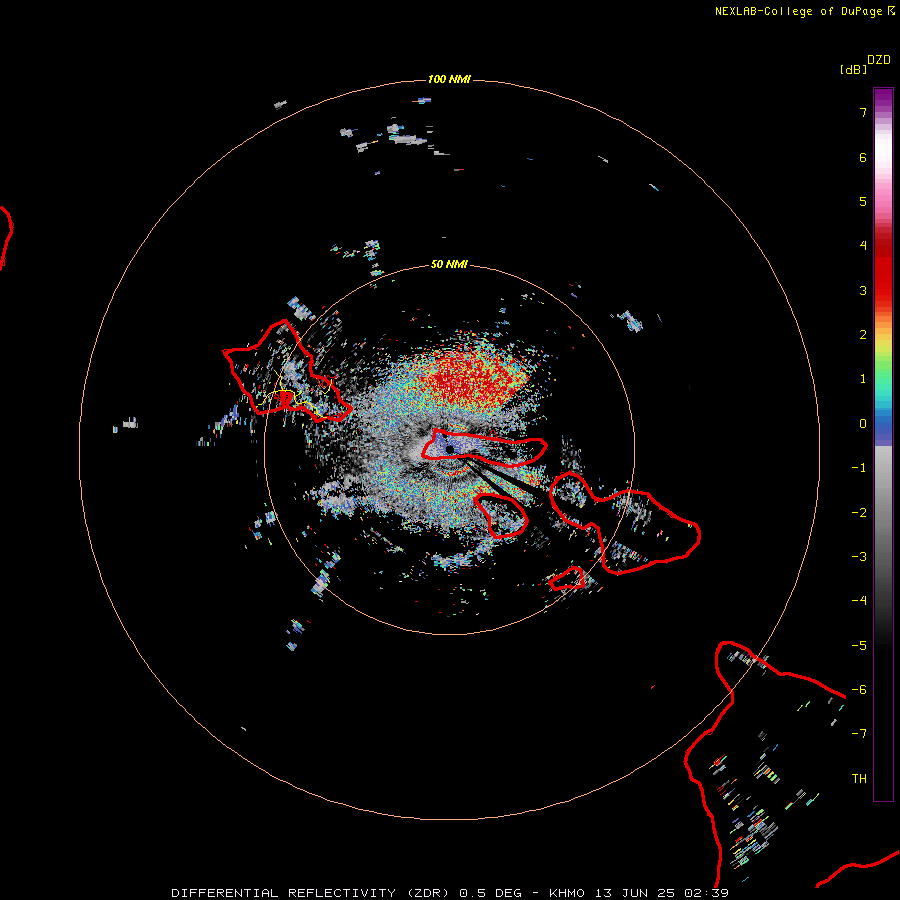Image resolution: width=900 pixels, height=900 pixels.
Task: Click the 4 value on the color scale
Action: 863,246
